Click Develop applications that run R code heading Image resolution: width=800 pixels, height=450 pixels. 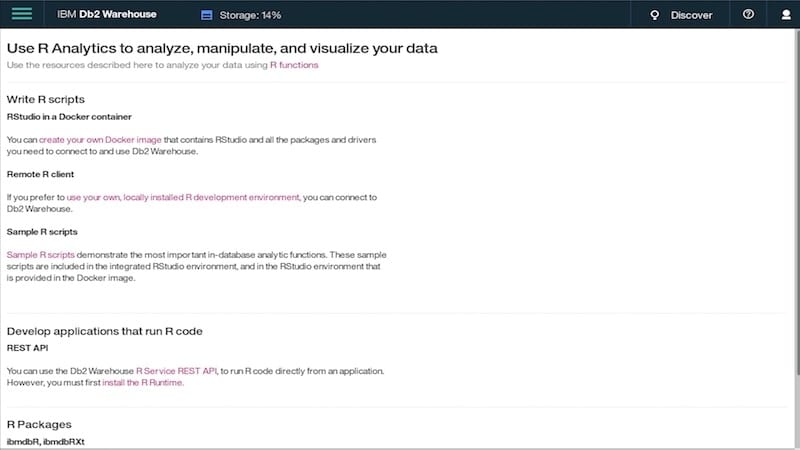pyautogui.click(x=105, y=331)
